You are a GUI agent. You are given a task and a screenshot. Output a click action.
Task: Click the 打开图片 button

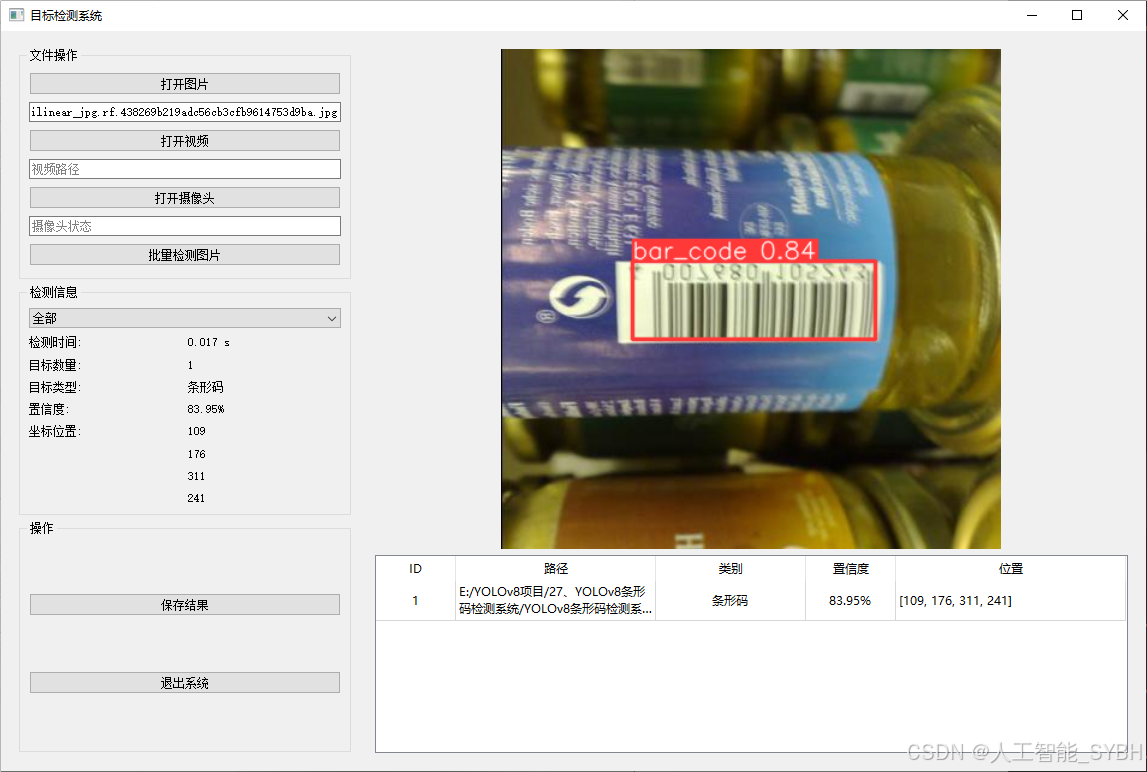[184, 83]
